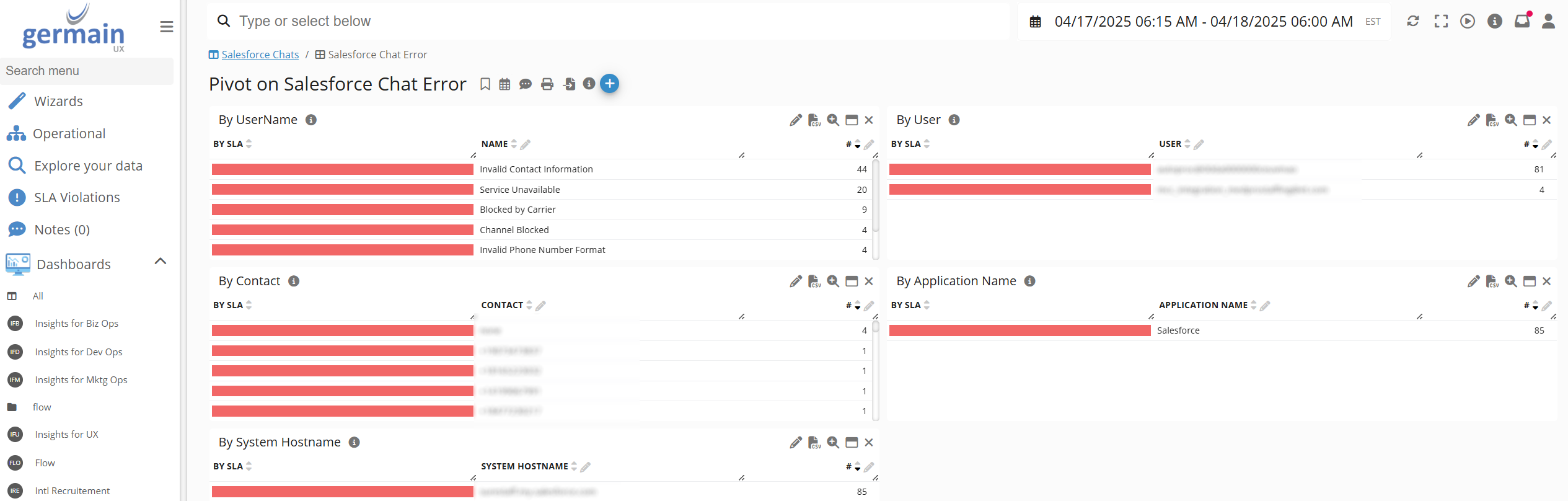
Task: Click the Search menu input field
Action: coord(87,71)
